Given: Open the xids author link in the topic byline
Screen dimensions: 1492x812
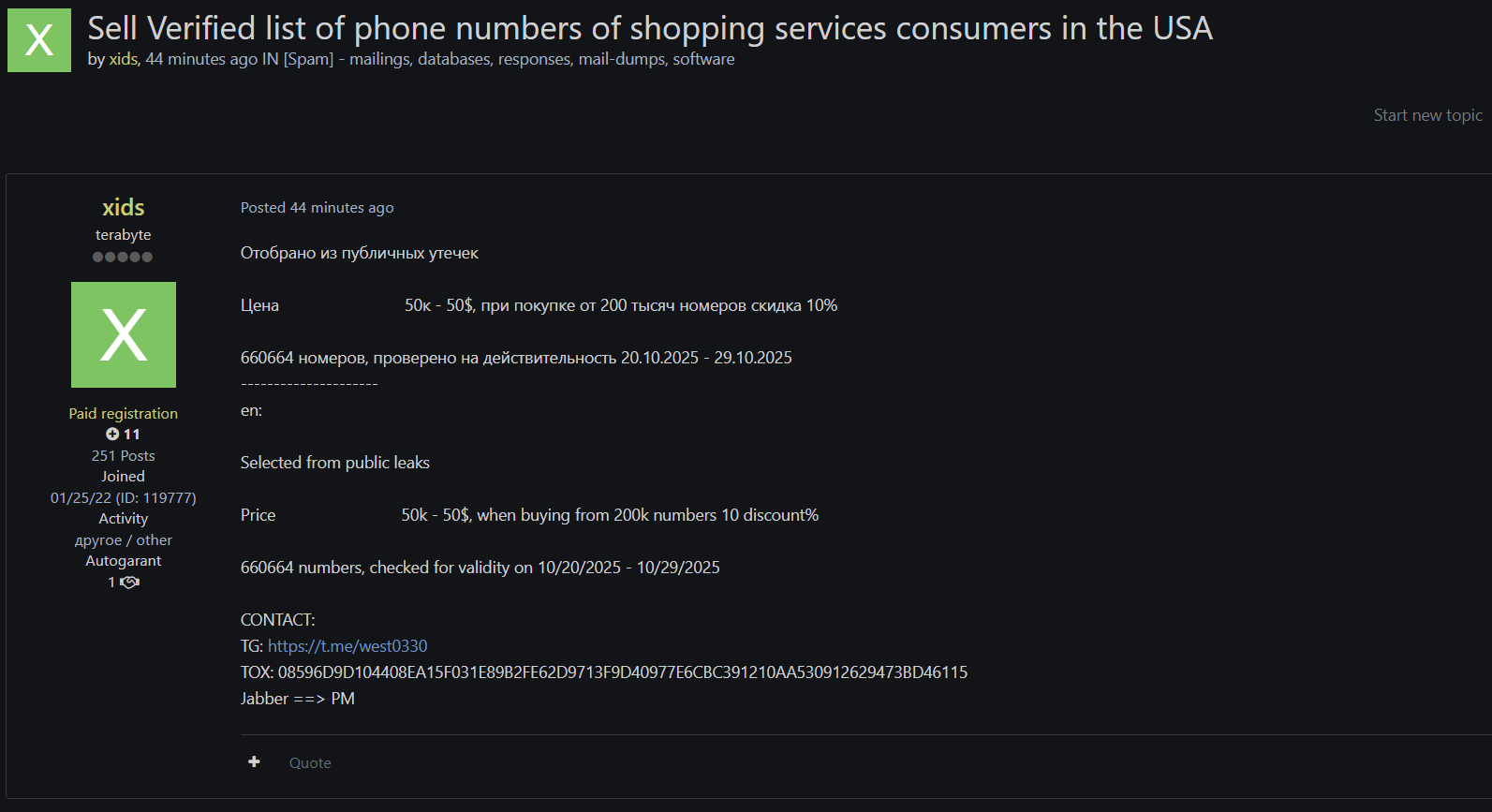Looking at the screenshot, I should coord(124,59).
